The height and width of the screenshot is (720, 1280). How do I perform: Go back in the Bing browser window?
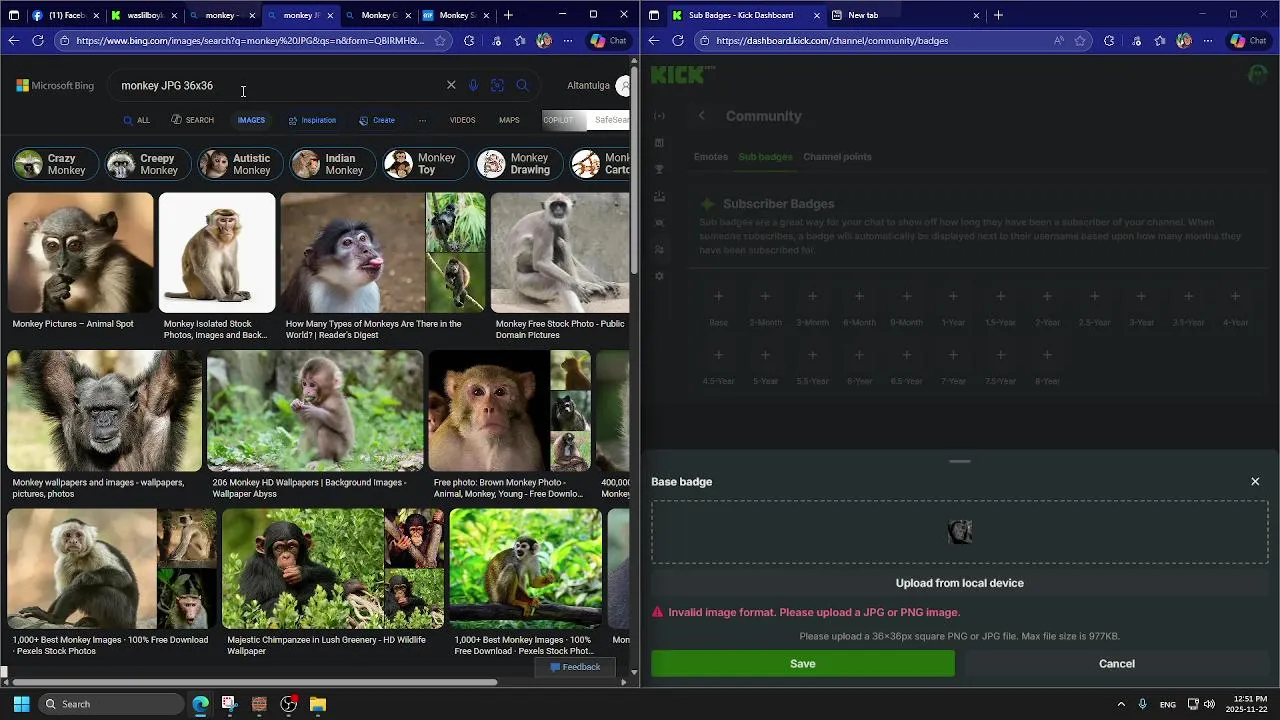tap(13, 41)
